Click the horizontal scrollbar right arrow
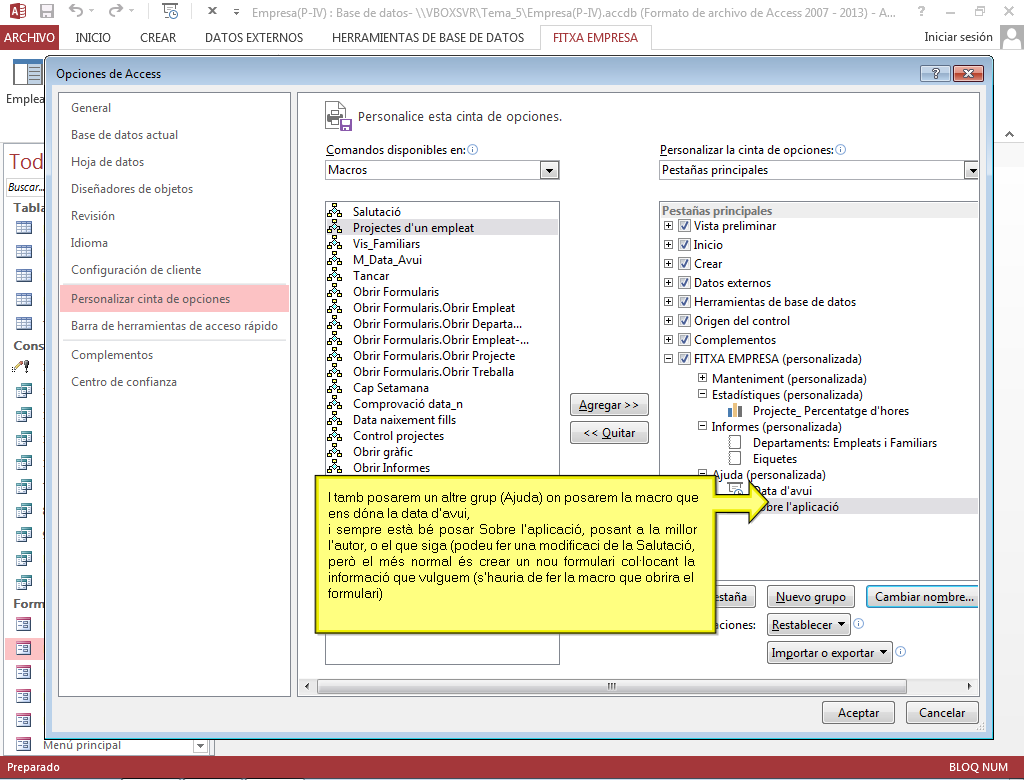This screenshot has width=1024, height=780. coord(969,687)
